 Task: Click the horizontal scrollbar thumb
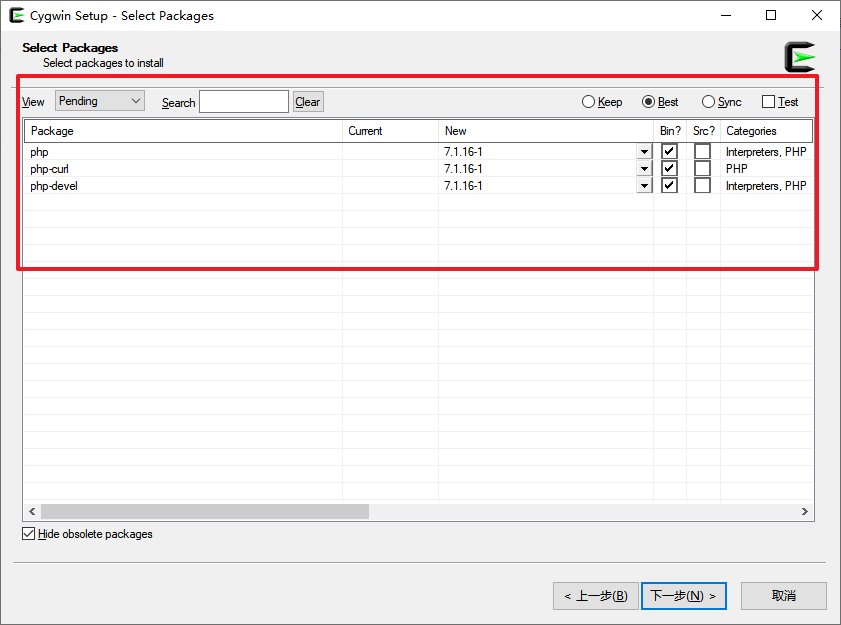pyautogui.click(x=205, y=511)
